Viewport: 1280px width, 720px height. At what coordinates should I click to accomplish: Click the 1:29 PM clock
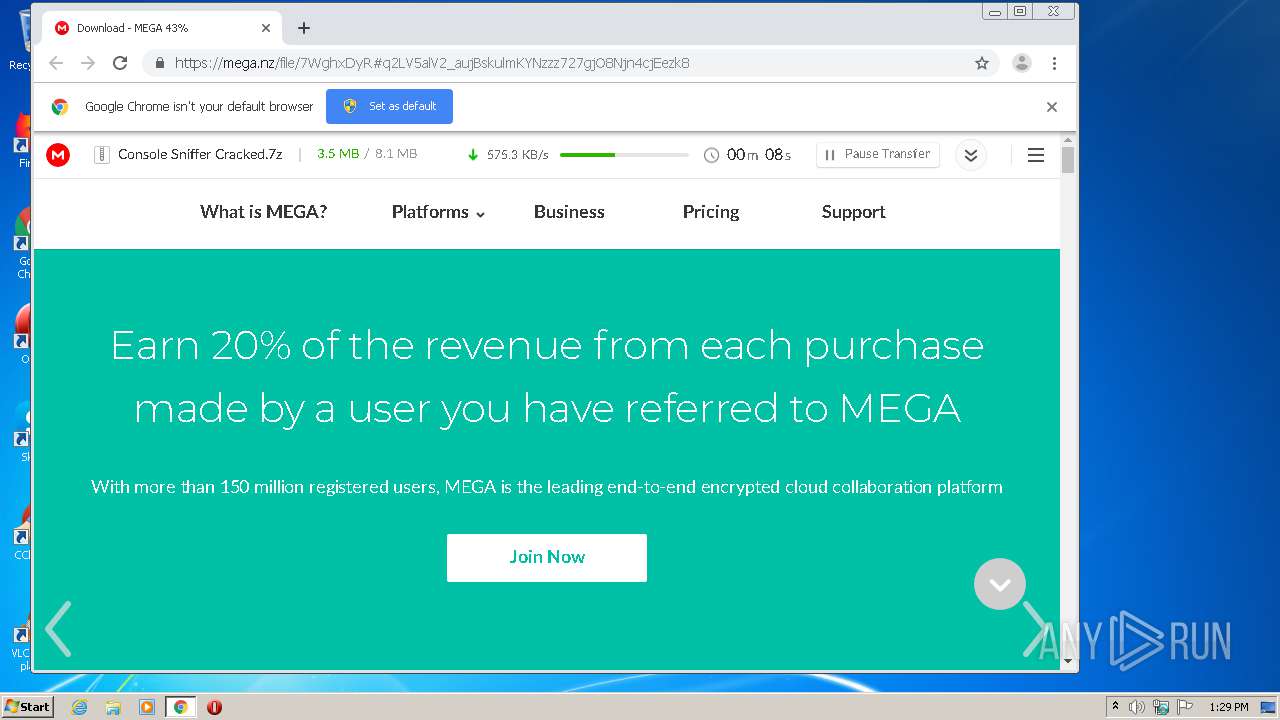point(1228,707)
